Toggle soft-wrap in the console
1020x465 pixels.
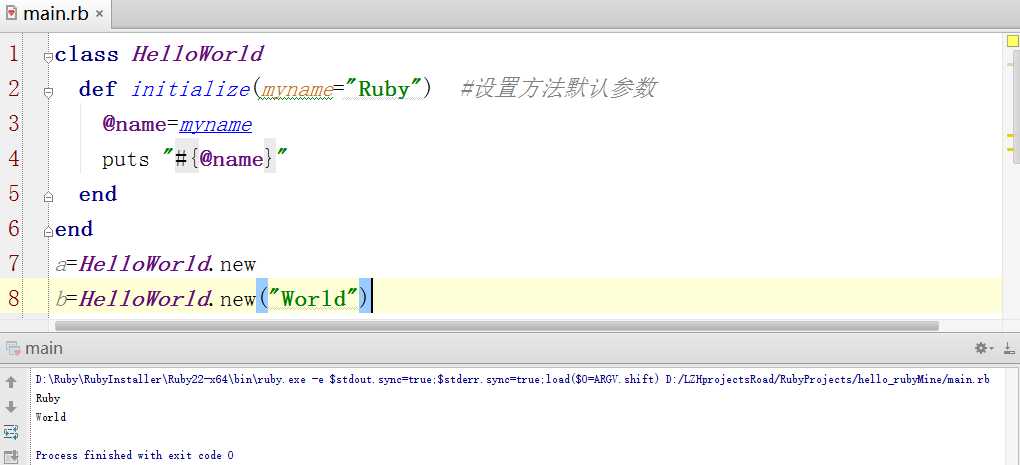coord(10,432)
